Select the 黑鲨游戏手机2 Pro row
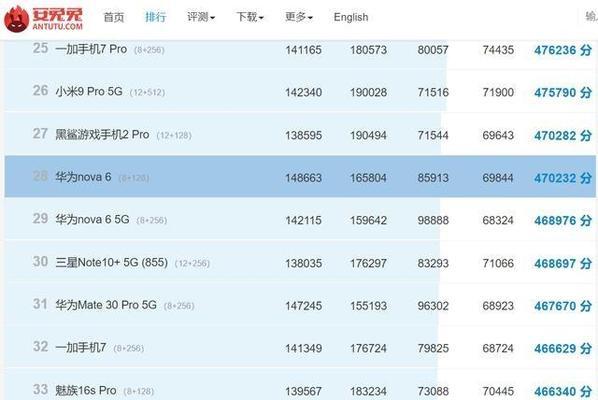 tap(300, 134)
